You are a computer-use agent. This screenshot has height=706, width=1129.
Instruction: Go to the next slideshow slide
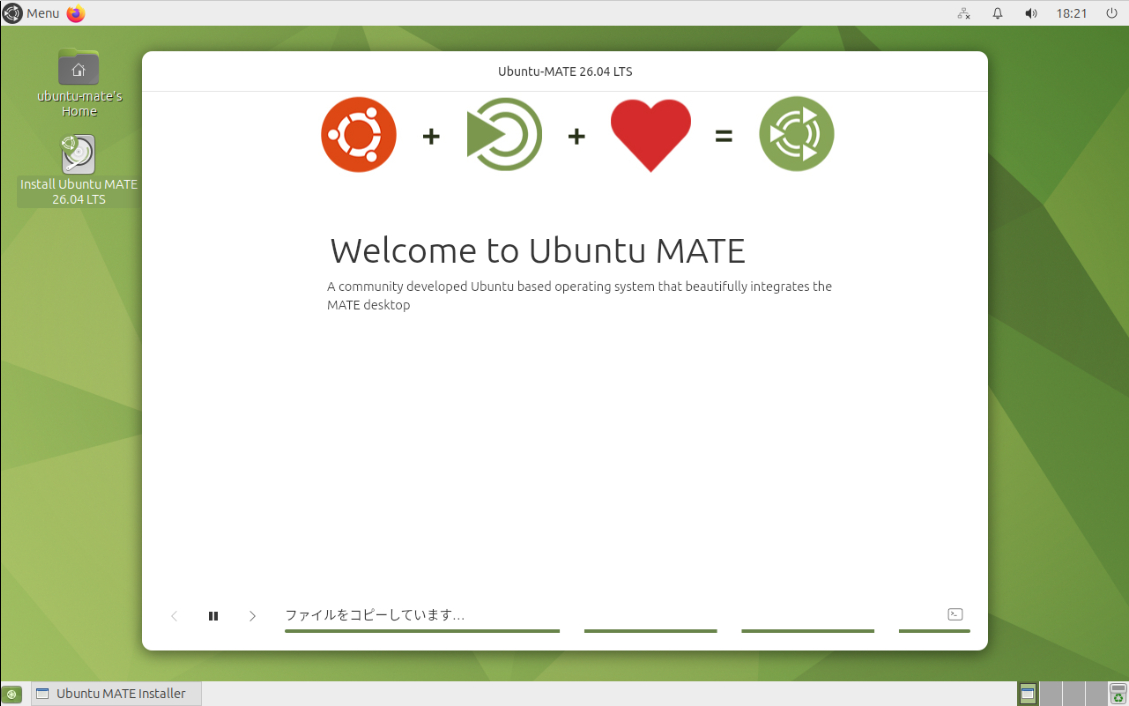pyautogui.click(x=252, y=616)
